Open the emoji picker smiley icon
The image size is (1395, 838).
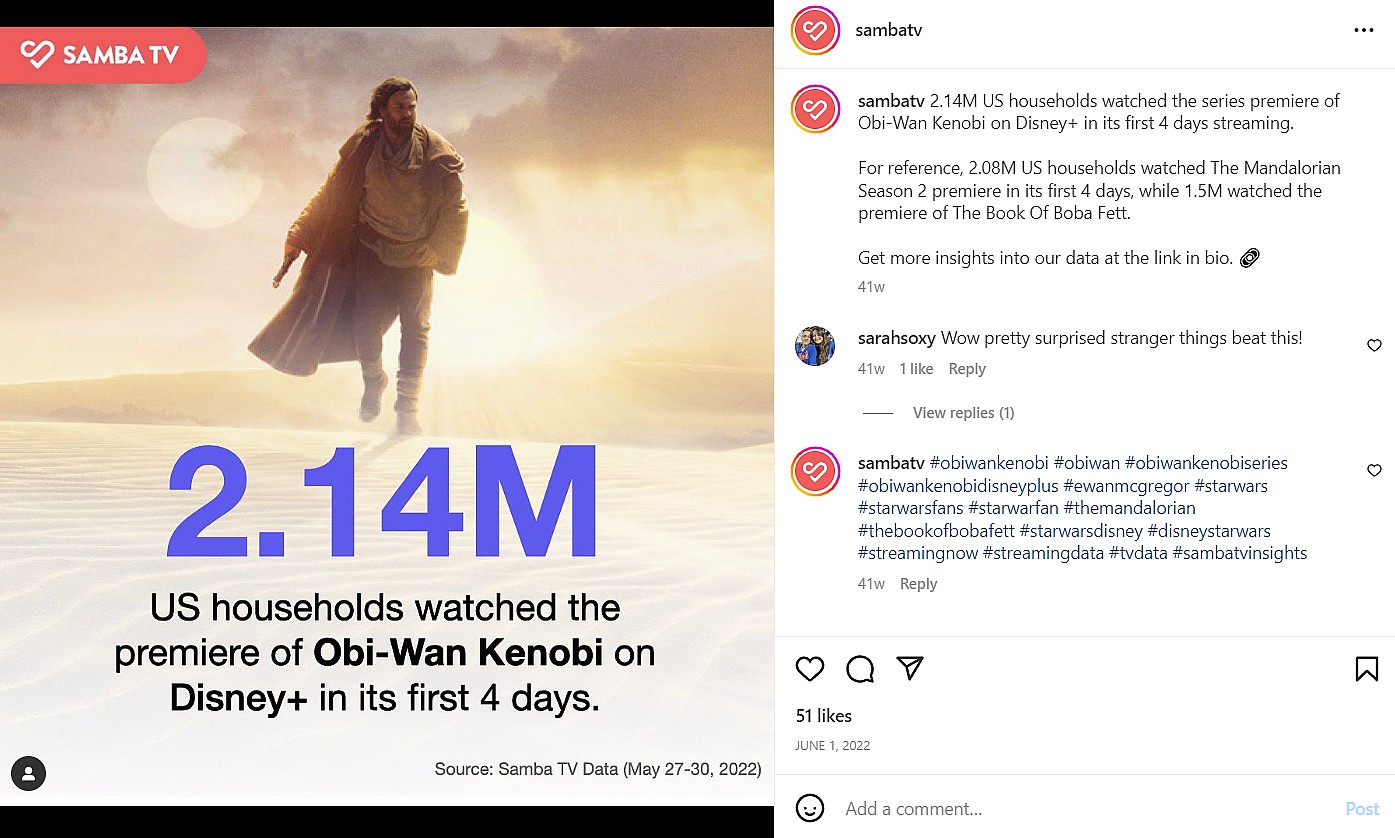coord(810,808)
